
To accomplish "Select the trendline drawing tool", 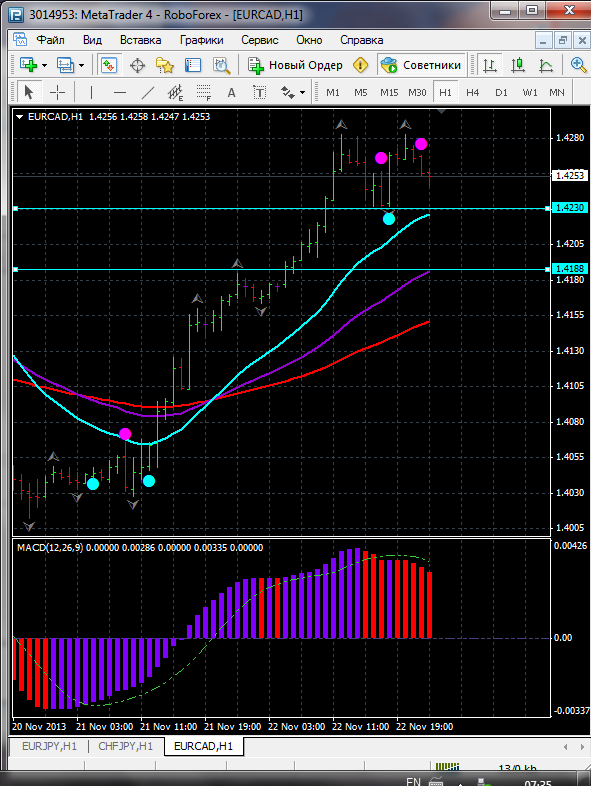I will pyautogui.click(x=147, y=92).
